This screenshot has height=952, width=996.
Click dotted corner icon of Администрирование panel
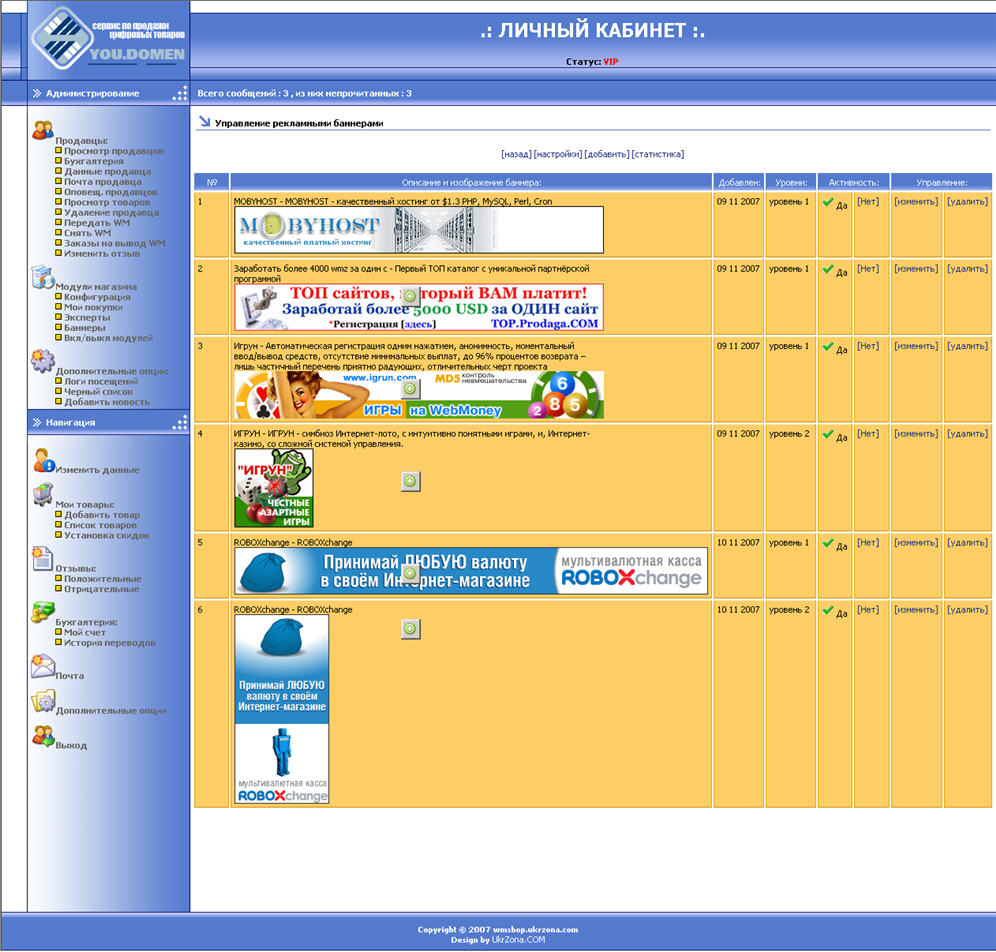(x=180, y=93)
